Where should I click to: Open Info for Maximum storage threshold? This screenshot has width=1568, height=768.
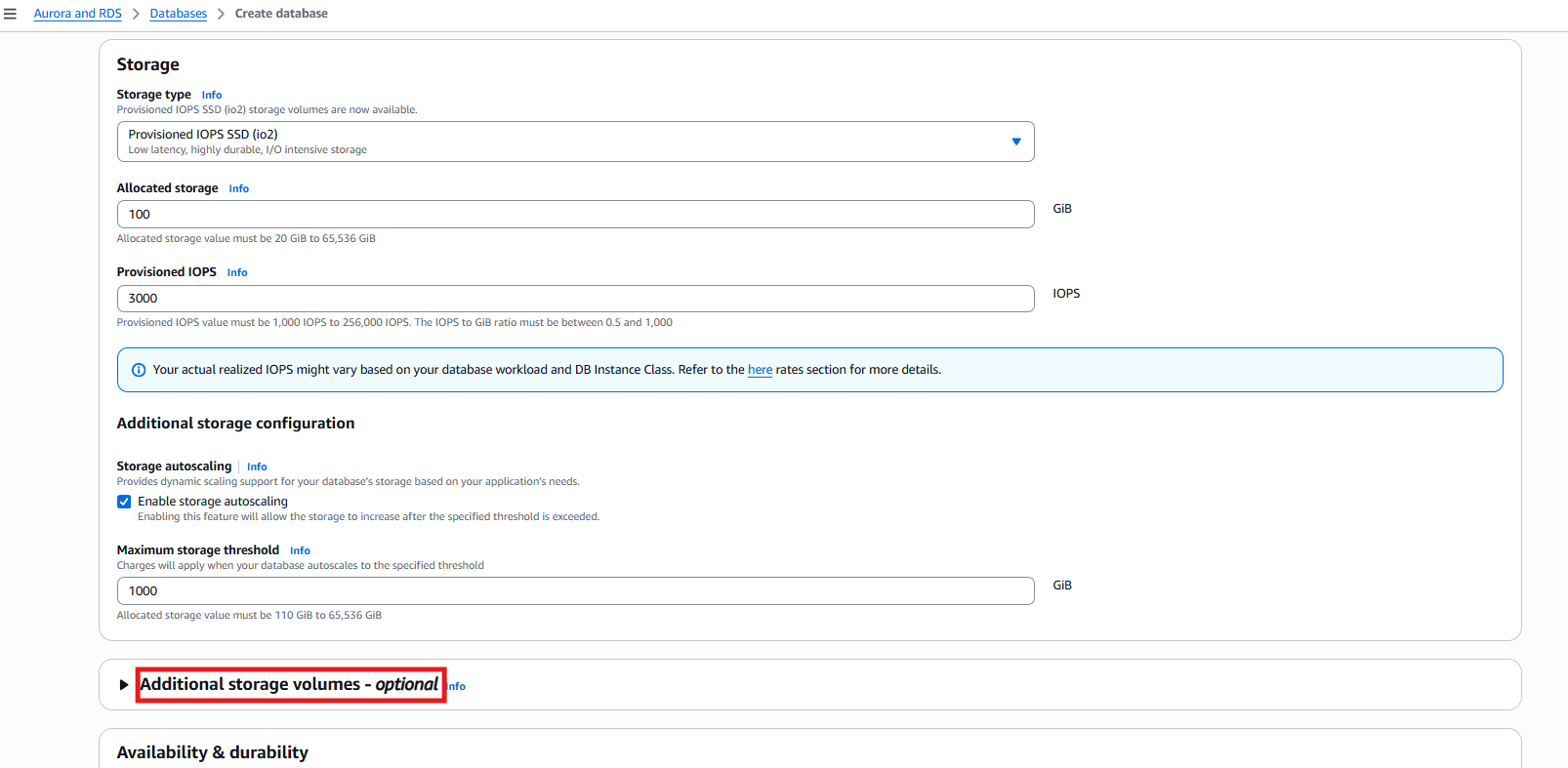pyautogui.click(x=300, y=551)
